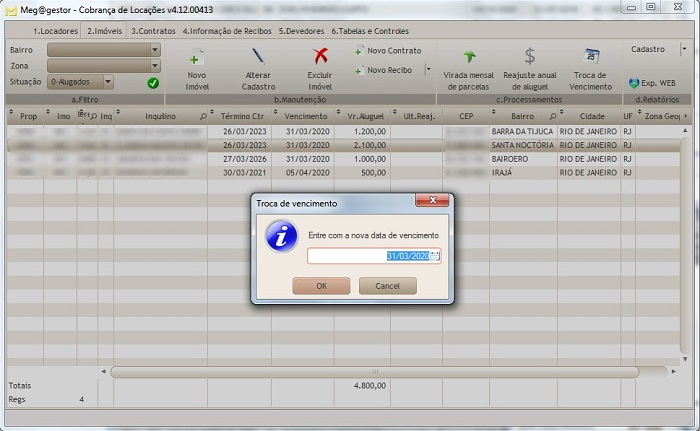Open Troca de Vencimento calendar icon
Viewport: 700px width, 431px height.
591,56
